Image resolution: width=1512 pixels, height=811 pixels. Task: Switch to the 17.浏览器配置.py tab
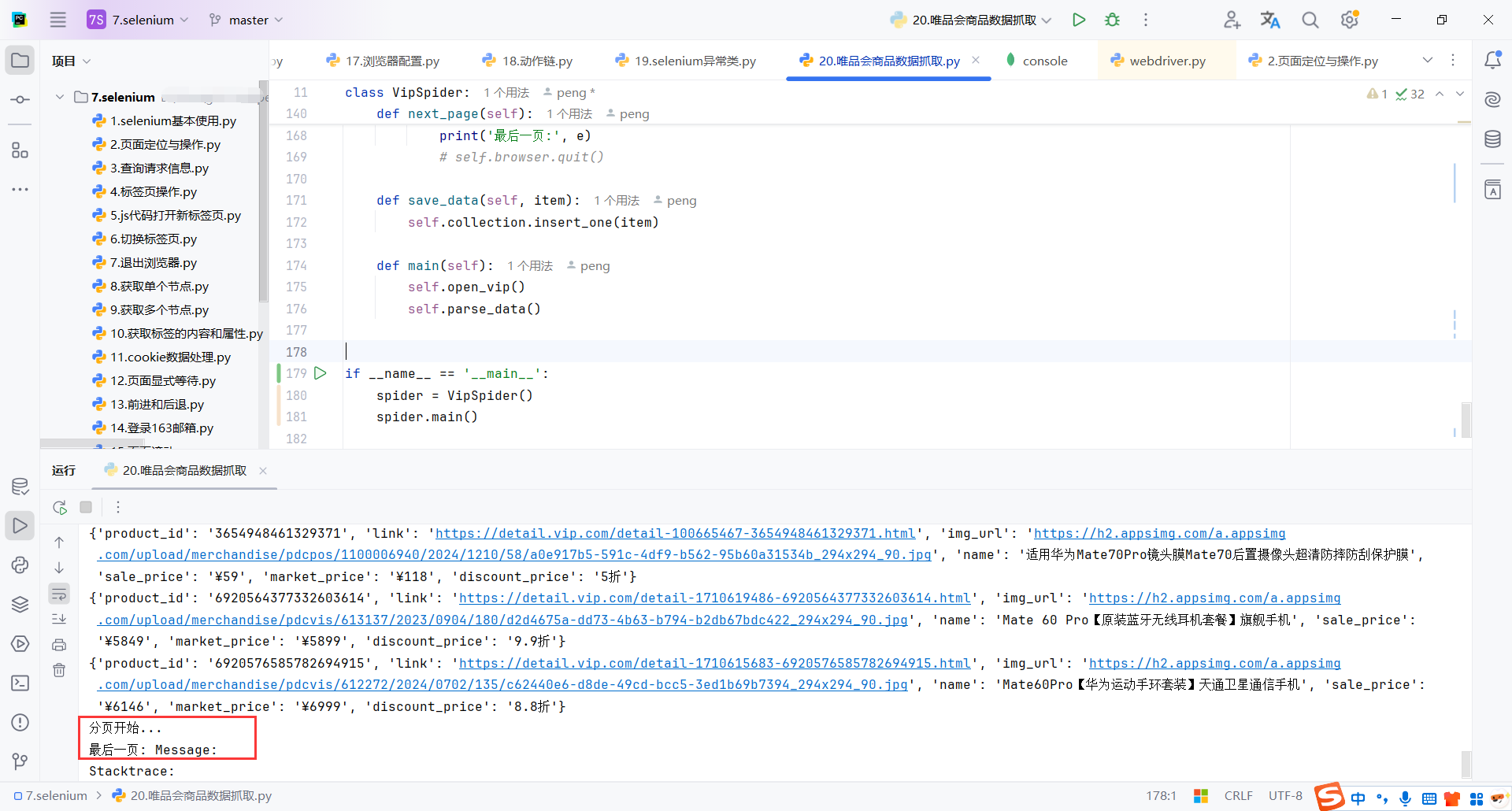[x=383, y=61]
